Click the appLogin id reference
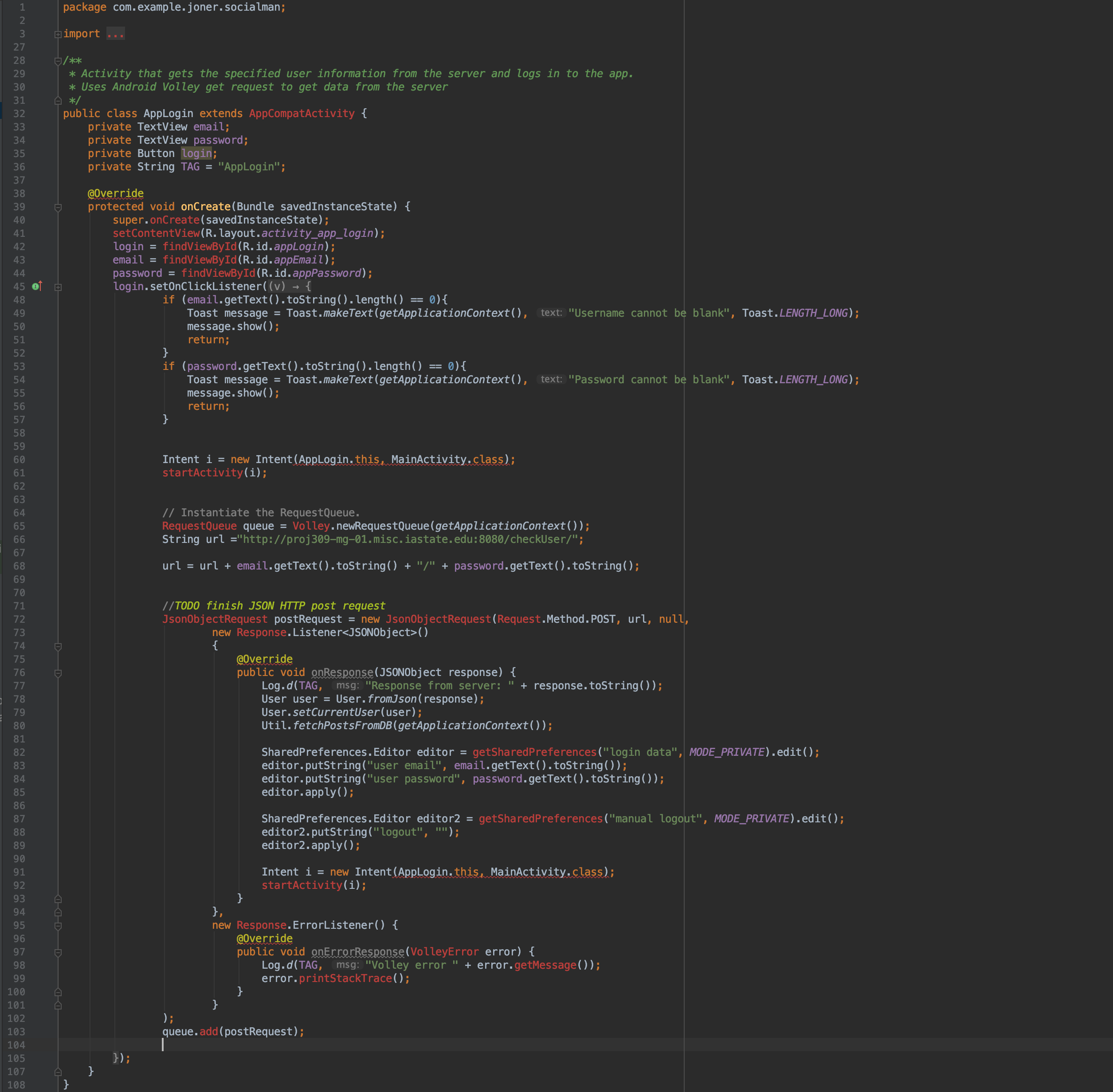Screen dimensions: 1113x1092 point(299,247)
